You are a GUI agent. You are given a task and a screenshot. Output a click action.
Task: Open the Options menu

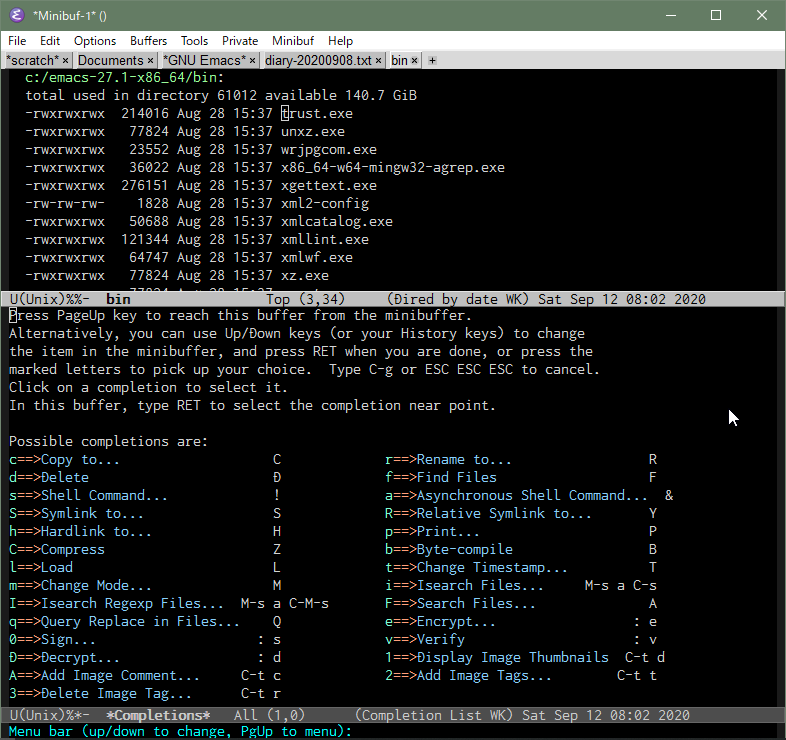click(95, 41)
